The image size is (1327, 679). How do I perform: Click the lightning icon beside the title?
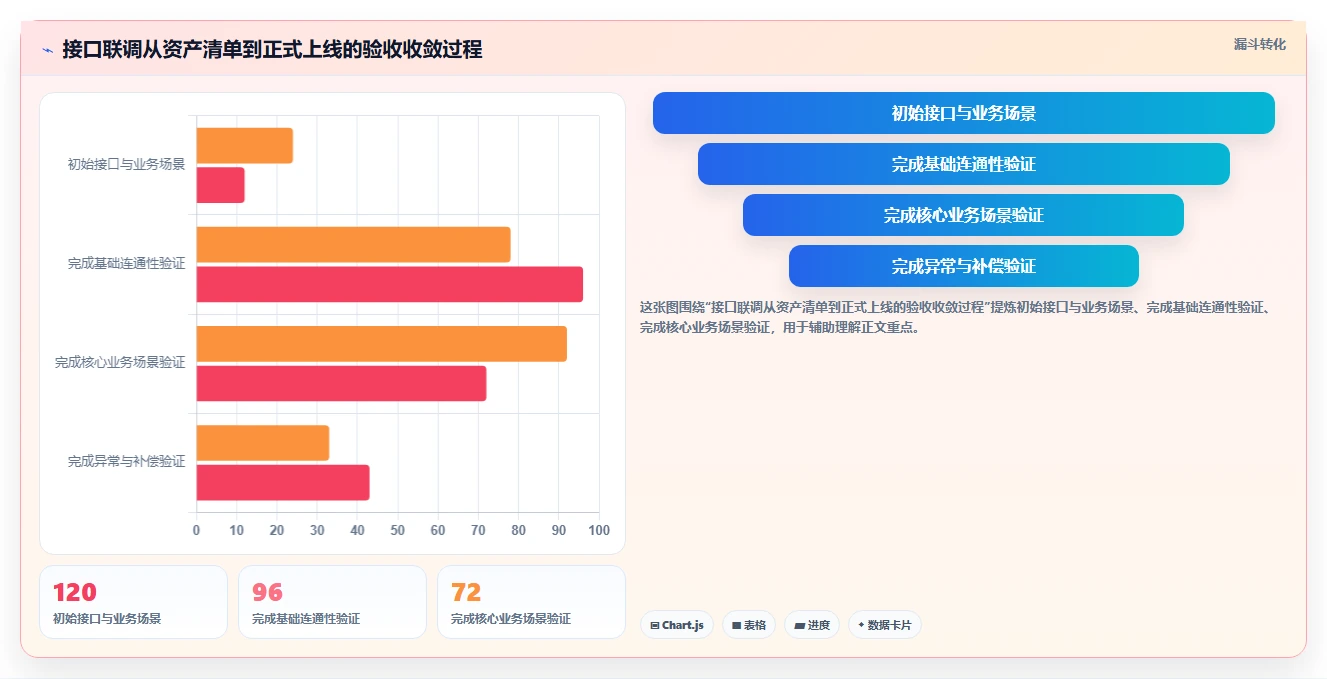point(47,50)
